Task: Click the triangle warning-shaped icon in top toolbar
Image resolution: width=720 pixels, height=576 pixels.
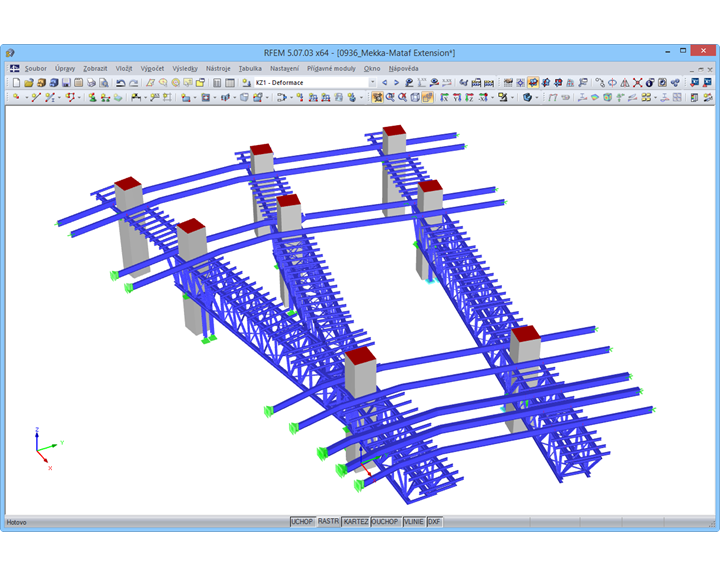Action: coord(624,83)
